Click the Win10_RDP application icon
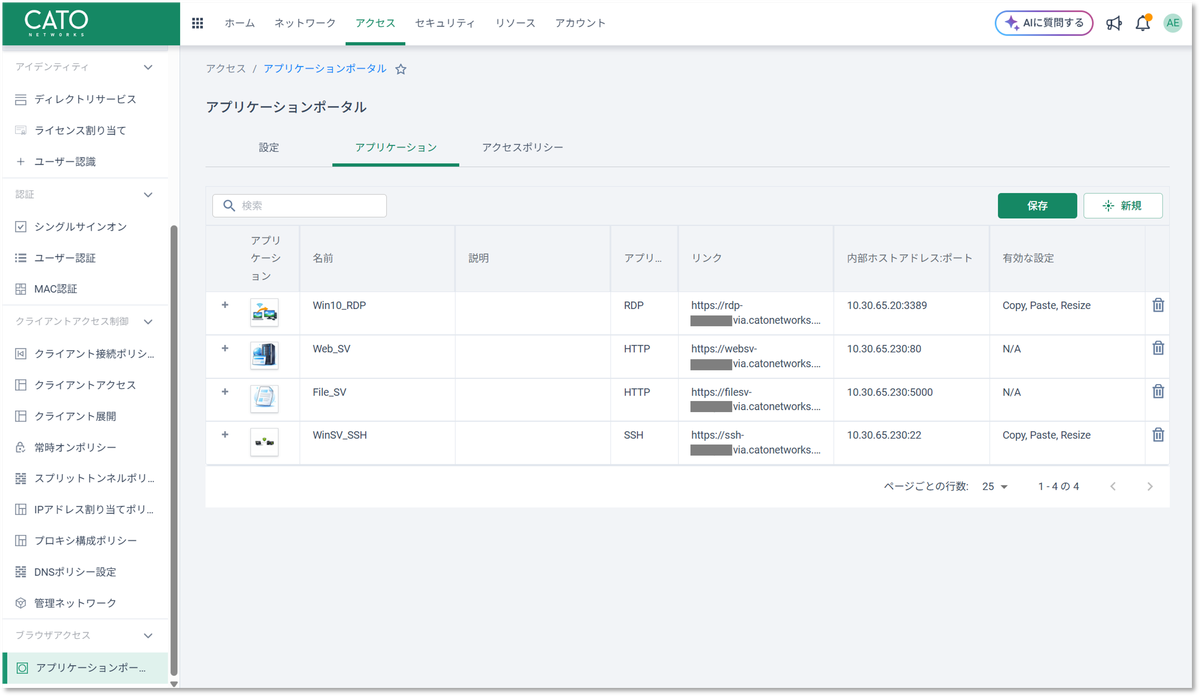The image size is (1200, 696). [x=264, y=313]
